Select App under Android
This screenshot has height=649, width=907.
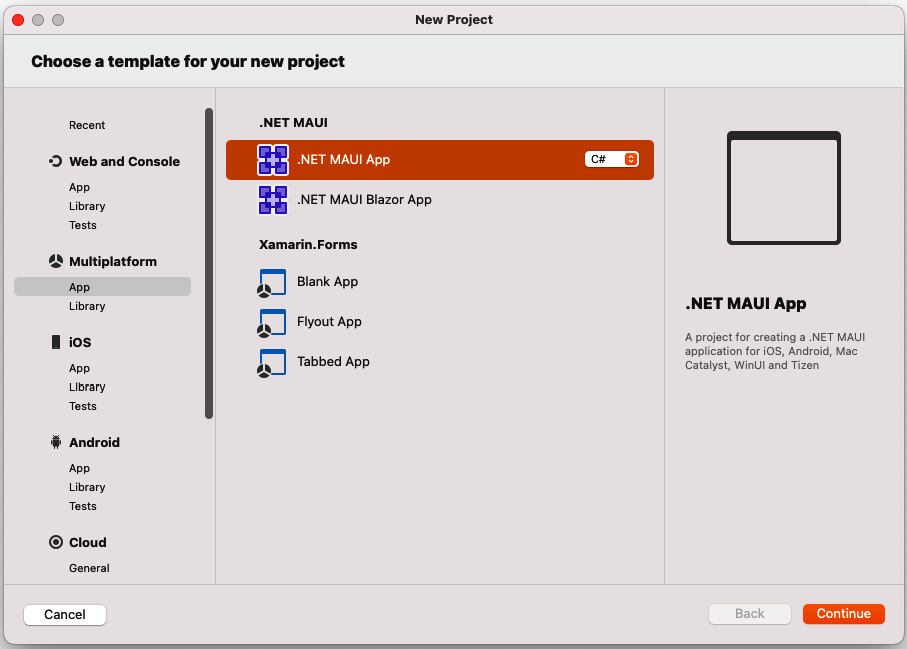[x=79, y=468]
